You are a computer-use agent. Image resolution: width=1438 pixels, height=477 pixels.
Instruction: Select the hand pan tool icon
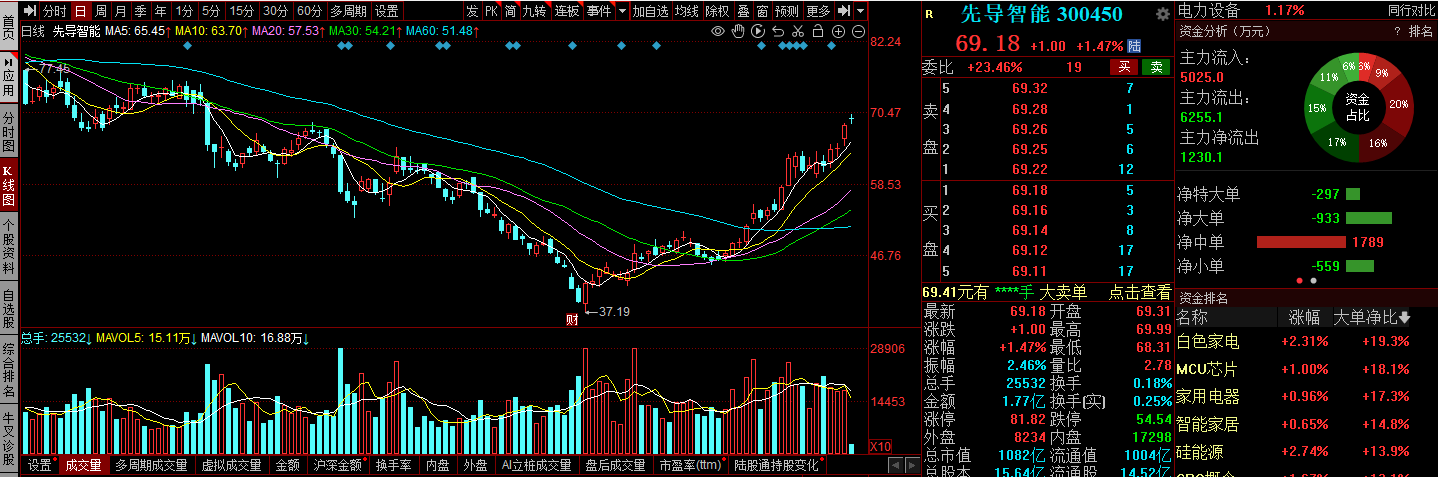tap(738, 32)
